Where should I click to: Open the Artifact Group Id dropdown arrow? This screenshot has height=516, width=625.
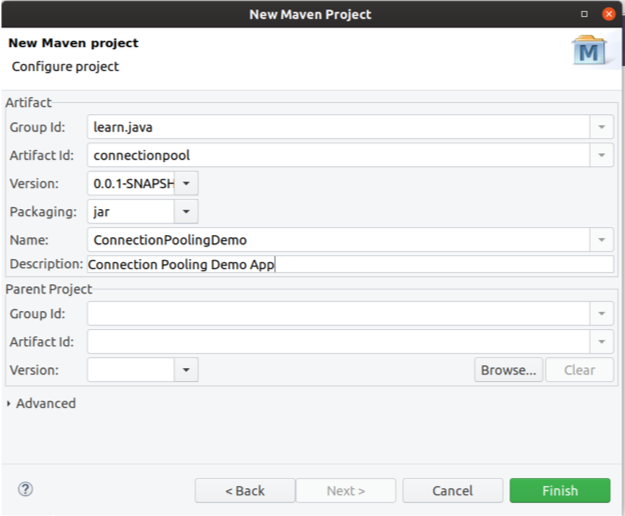pos(601,127)
